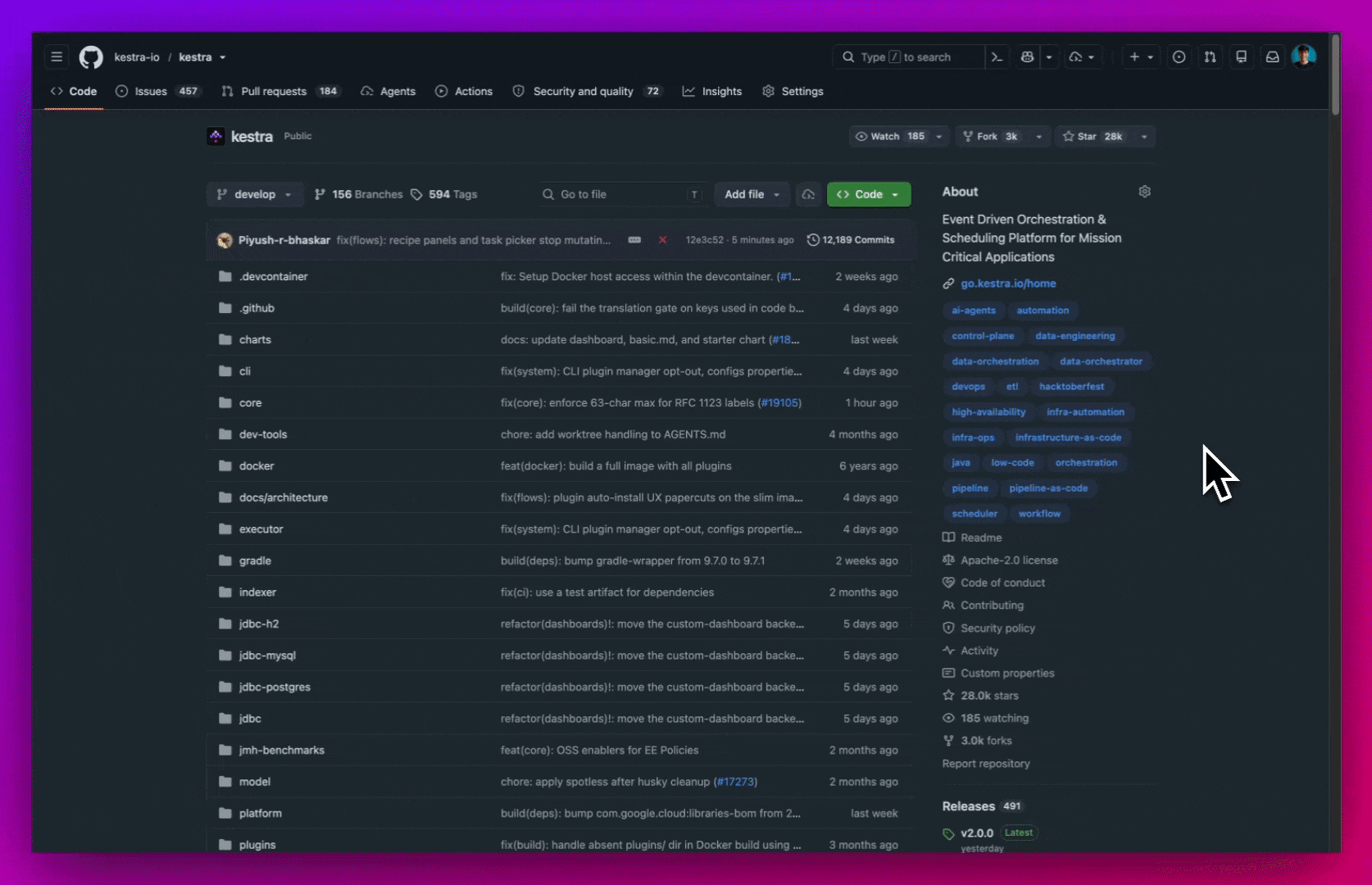
Task: Switch to the Security and quality tab
Action: click(587, 91)
